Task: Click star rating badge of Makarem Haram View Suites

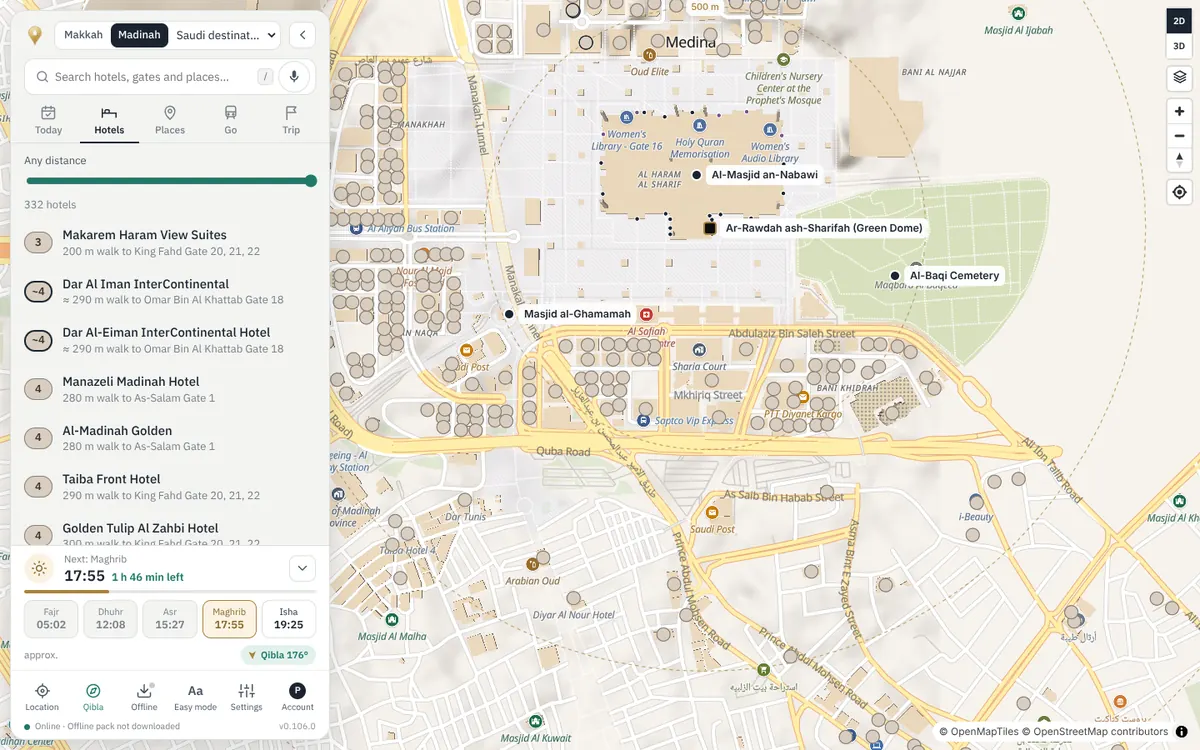Action: tap(38, 242)
